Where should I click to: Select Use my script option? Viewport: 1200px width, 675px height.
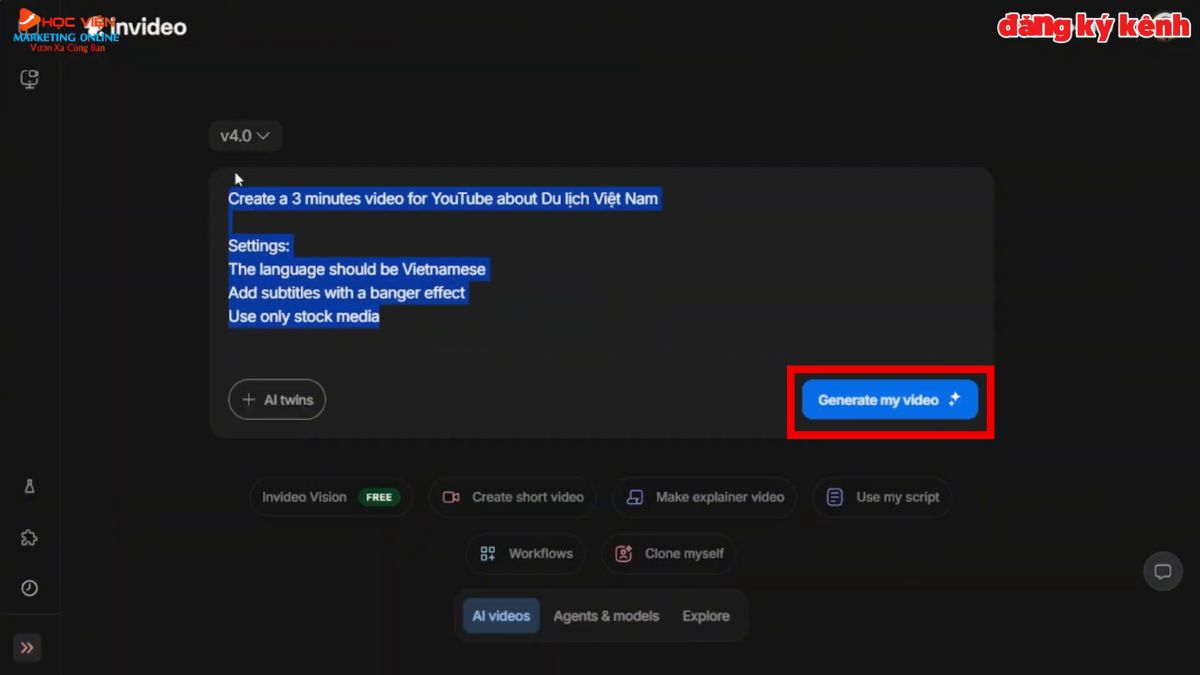883,497
